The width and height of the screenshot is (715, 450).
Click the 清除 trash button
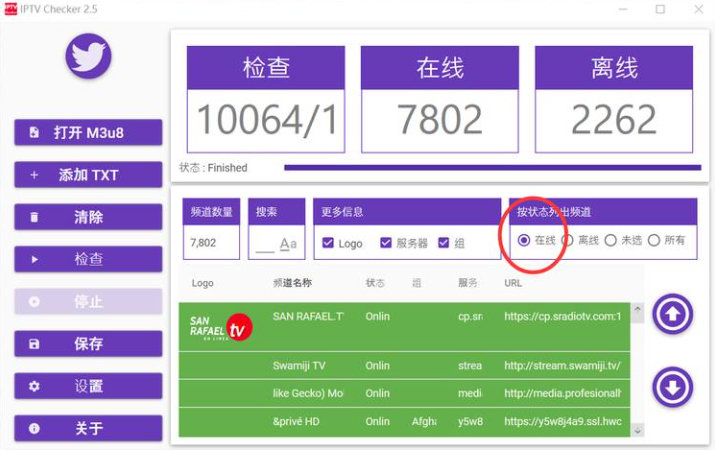(x=88, y=217)
